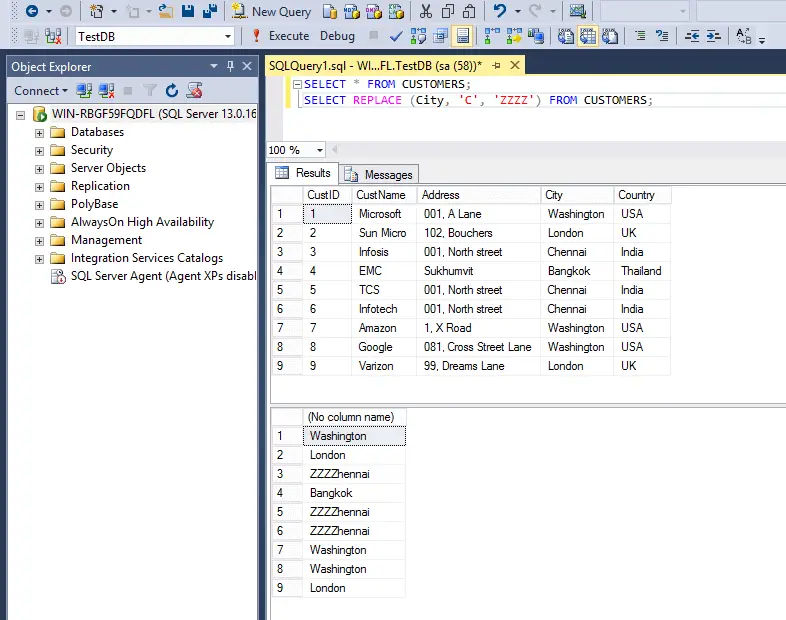This screenshot has height=620, width=786.
Task: Switch output to Results to Text
Action: tap(565, 36)
